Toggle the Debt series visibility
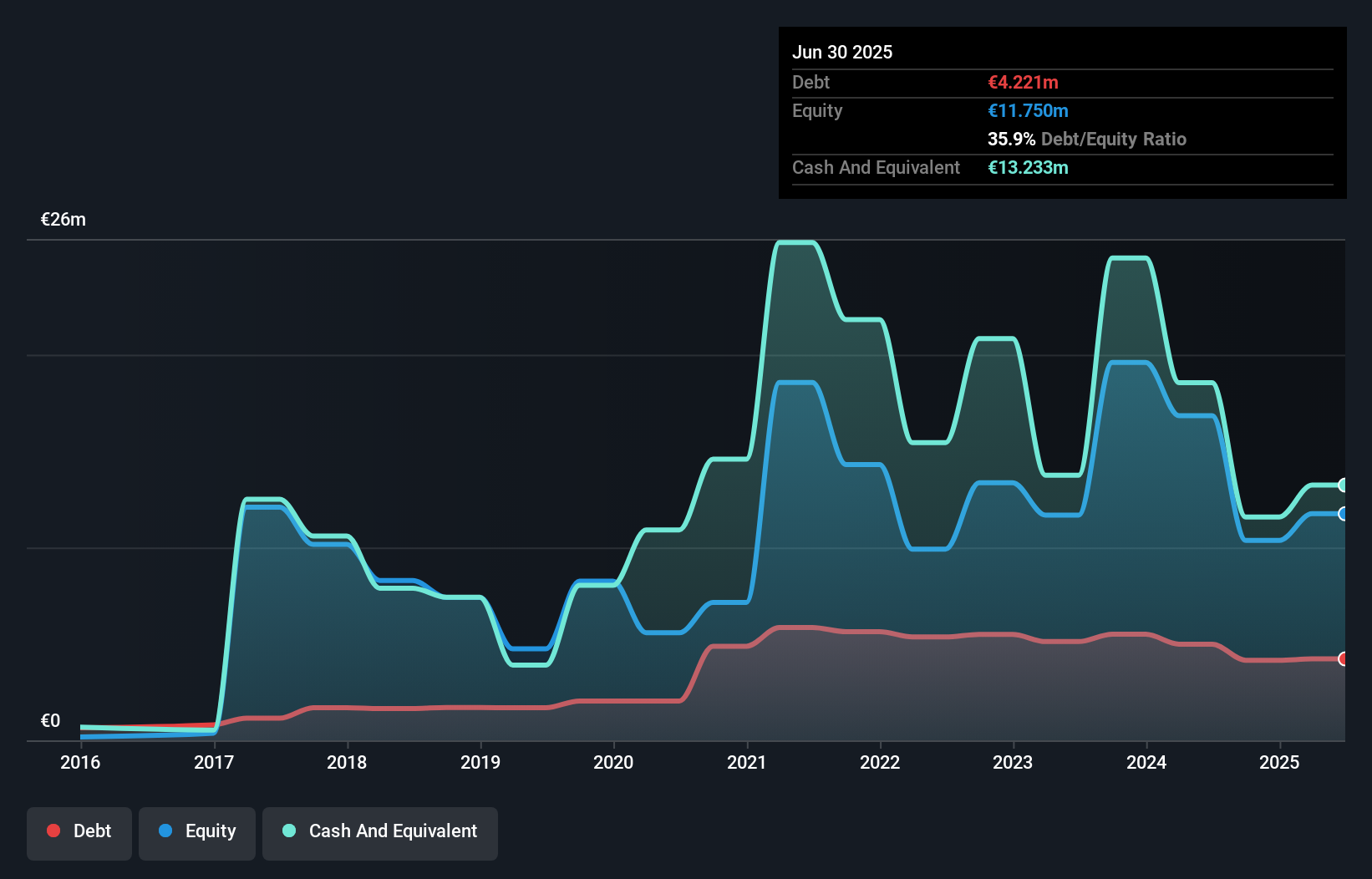 pos(79,831)
